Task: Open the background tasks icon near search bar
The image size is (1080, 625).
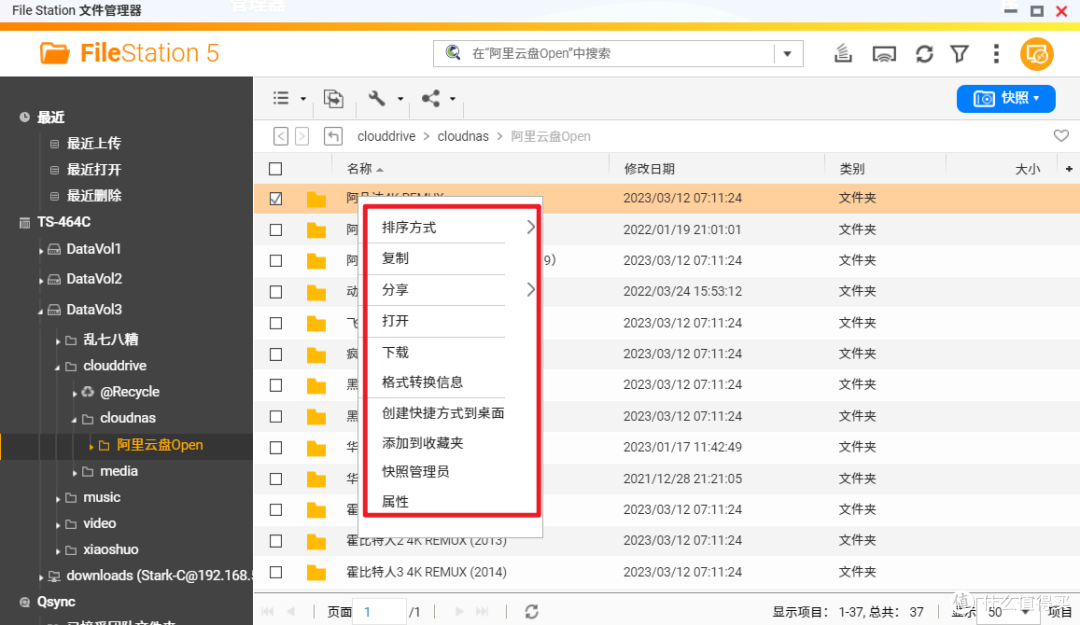Action: pos(843,54)
